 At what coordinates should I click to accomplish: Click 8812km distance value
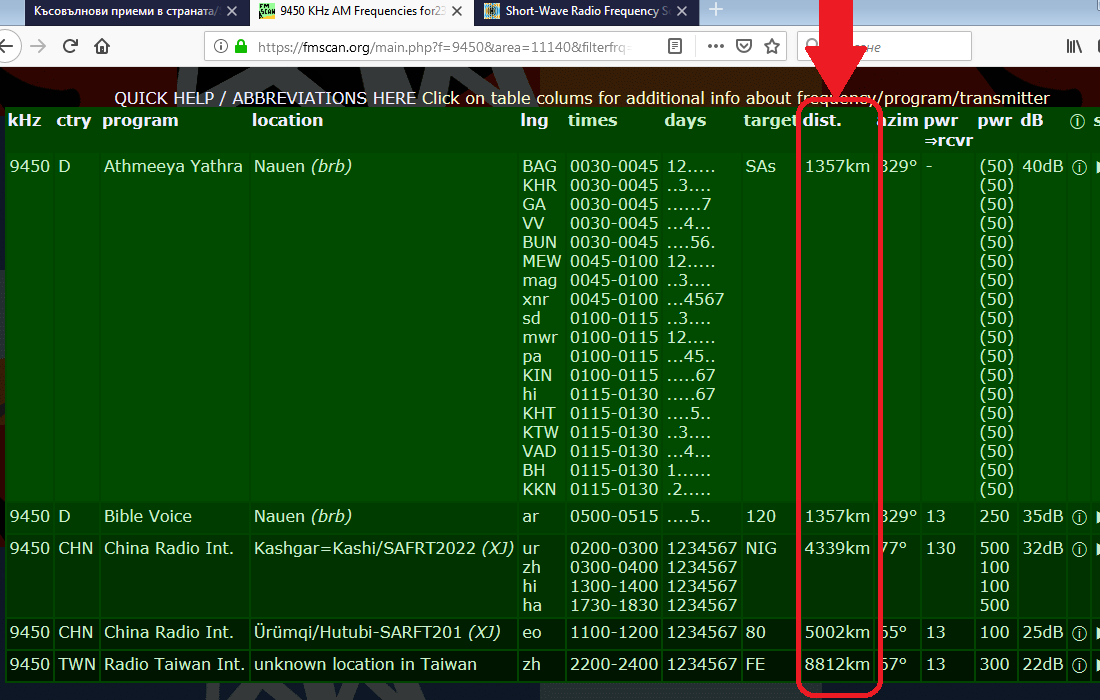click(837, 664)
